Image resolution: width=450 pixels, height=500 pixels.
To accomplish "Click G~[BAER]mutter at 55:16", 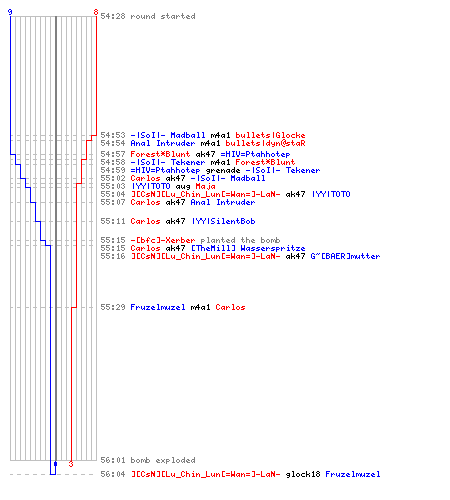I will [345, 256].
